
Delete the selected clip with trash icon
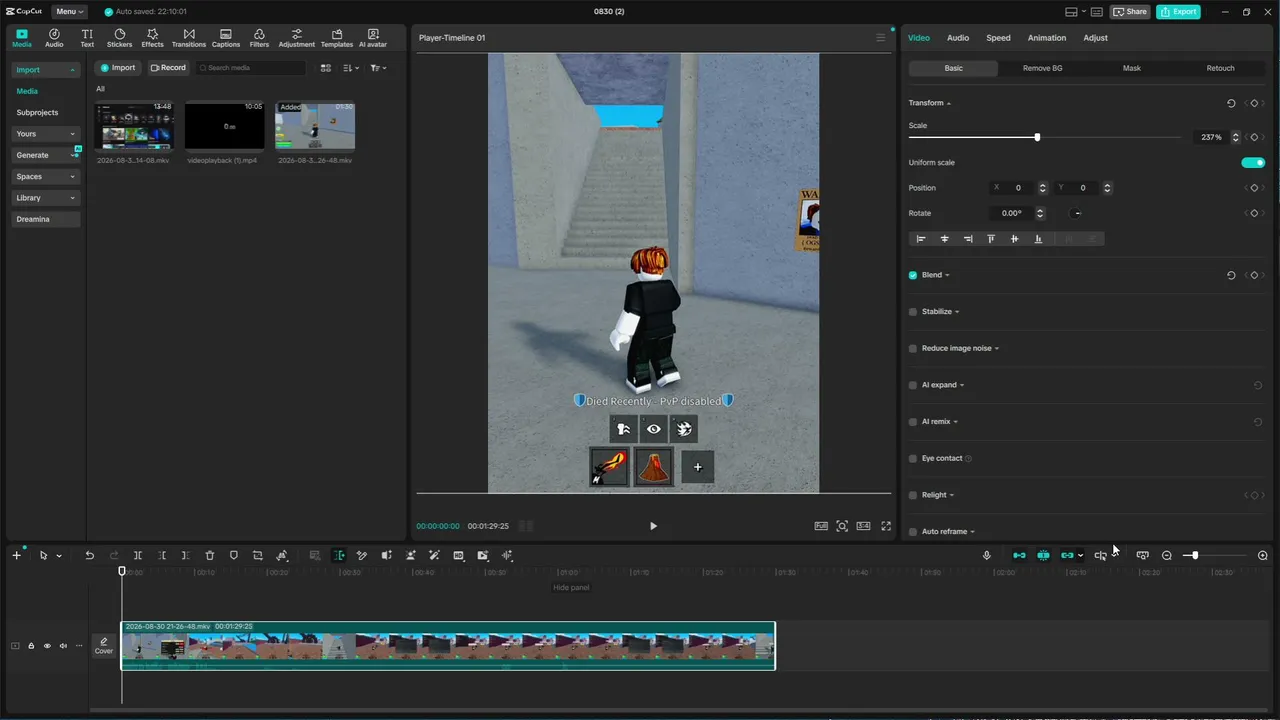click(x=210, y=555)
